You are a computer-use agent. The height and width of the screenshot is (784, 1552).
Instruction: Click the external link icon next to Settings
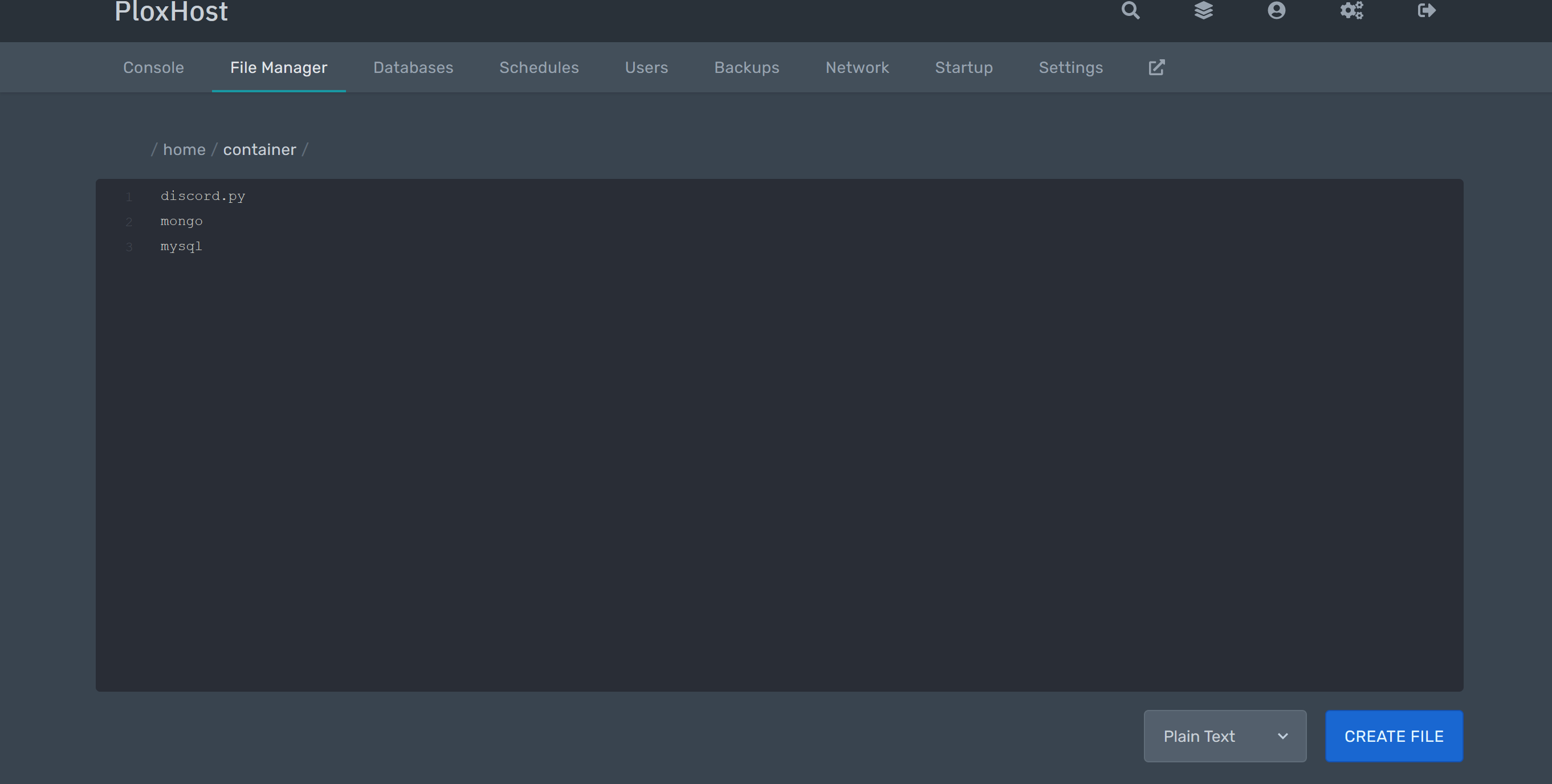(x=1157, y=67)
